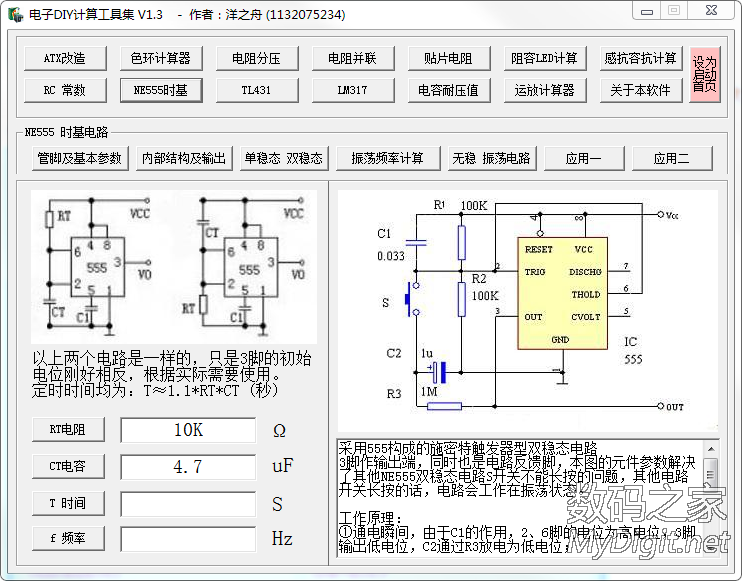
Task: Click inside the 采用555构成的施密特触发器 description text
Action: [520, 498]
